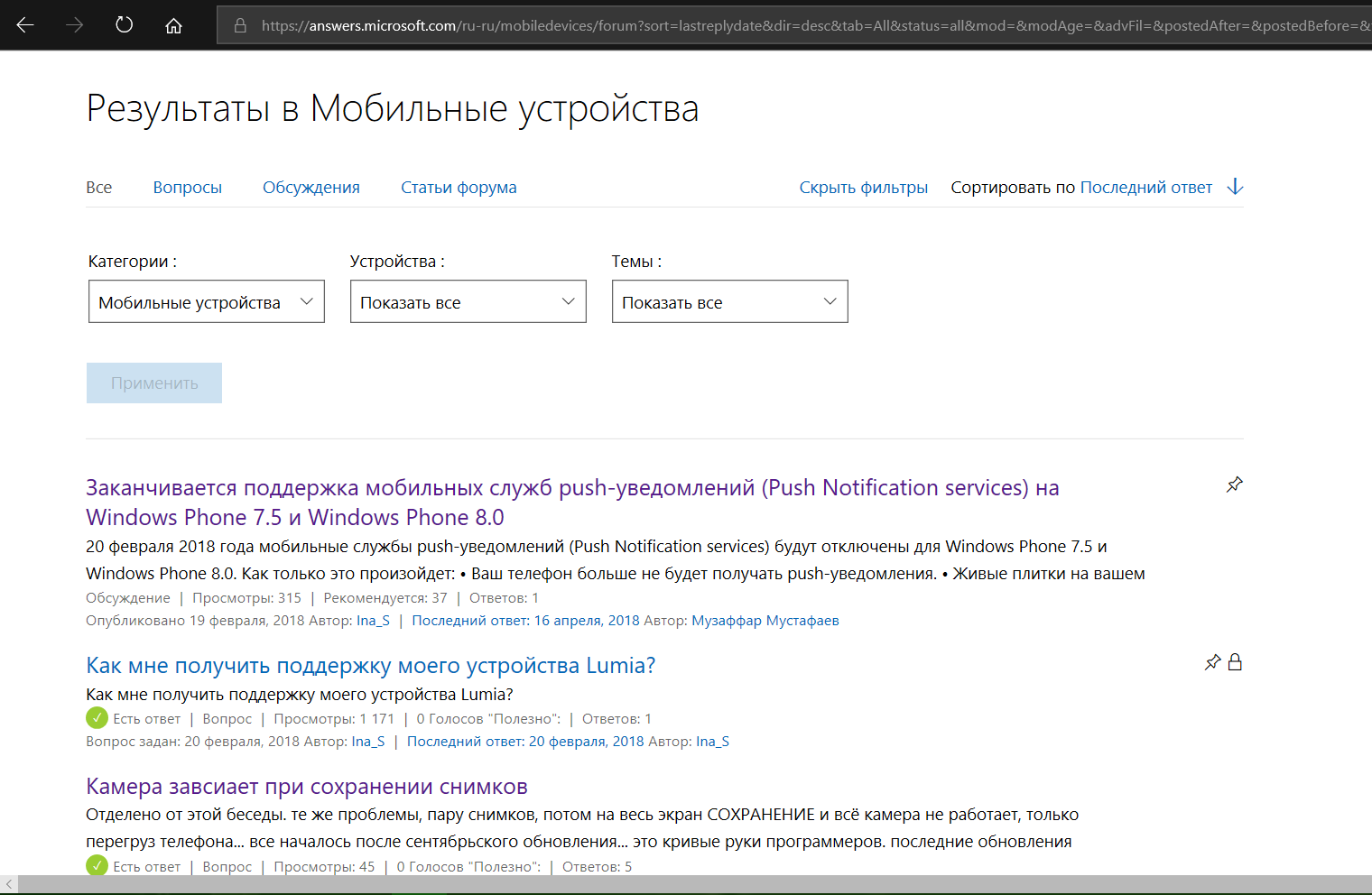This screenshot has width=1372, height=895.
Task: Select the Все tab
Action: 99,188
